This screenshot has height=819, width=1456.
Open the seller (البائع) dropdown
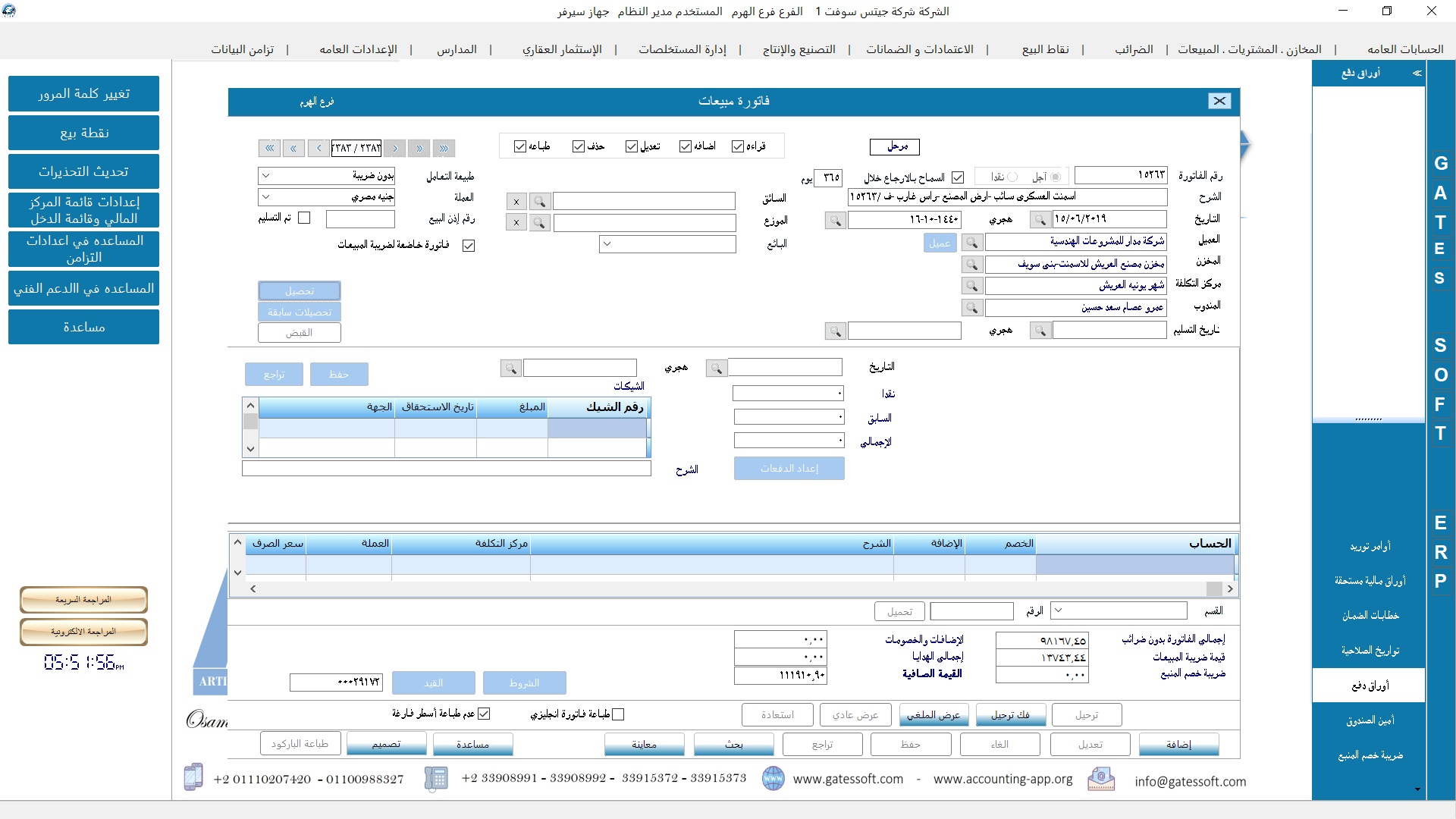(607, 244)
